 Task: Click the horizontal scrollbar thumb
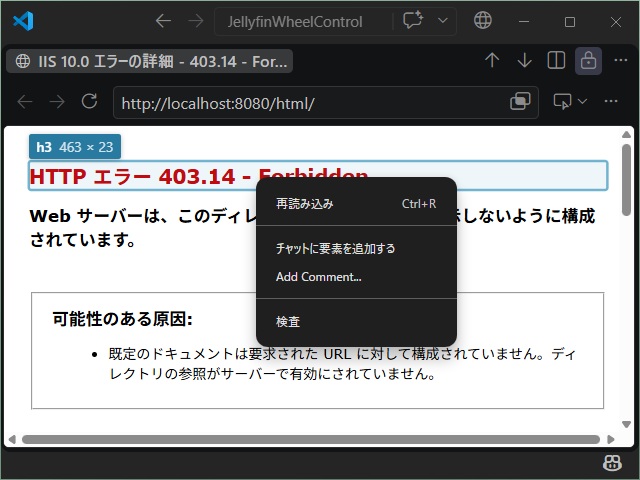click(x=311, y=439)
